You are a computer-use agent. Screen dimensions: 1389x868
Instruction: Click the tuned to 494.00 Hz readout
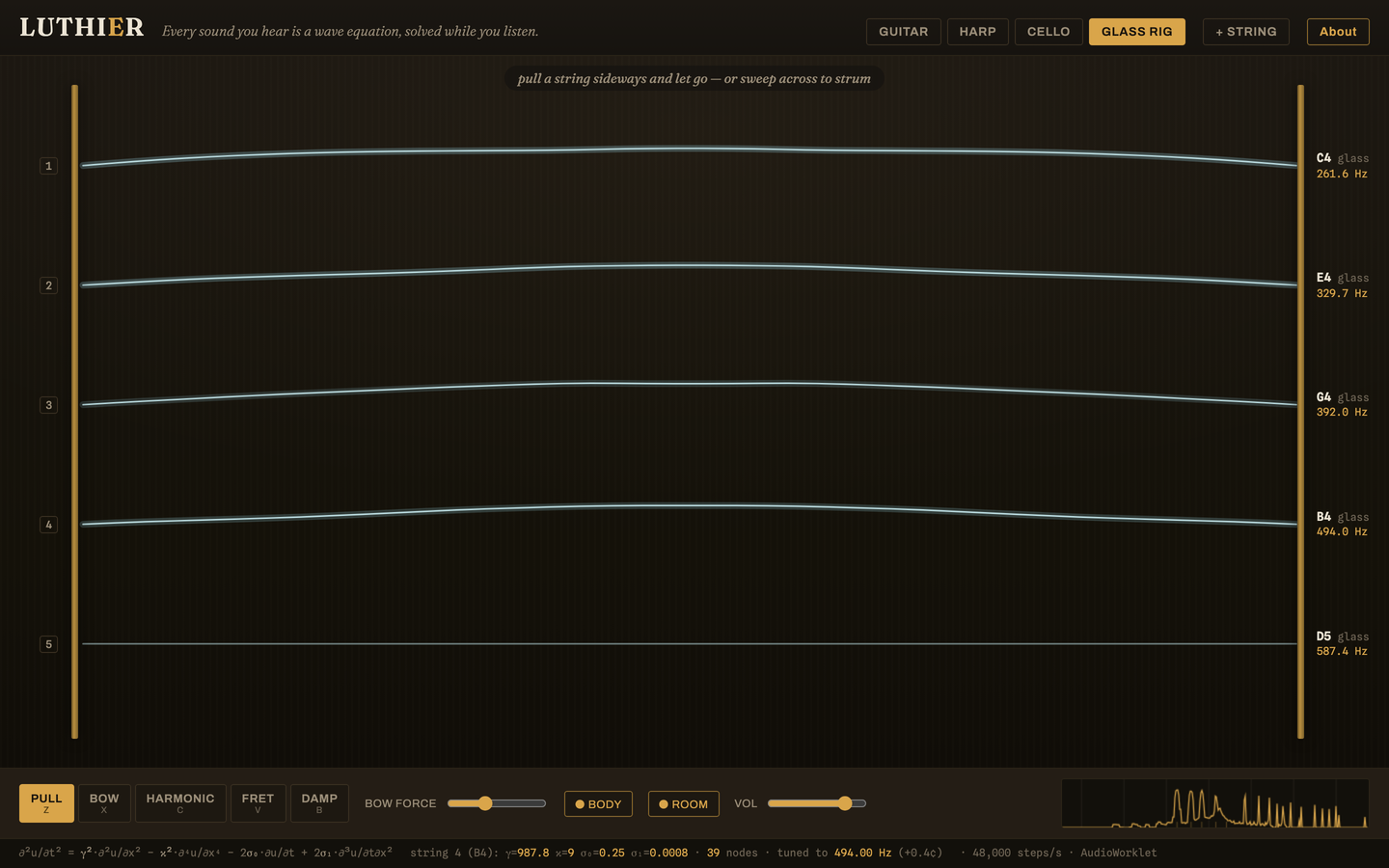834,853
